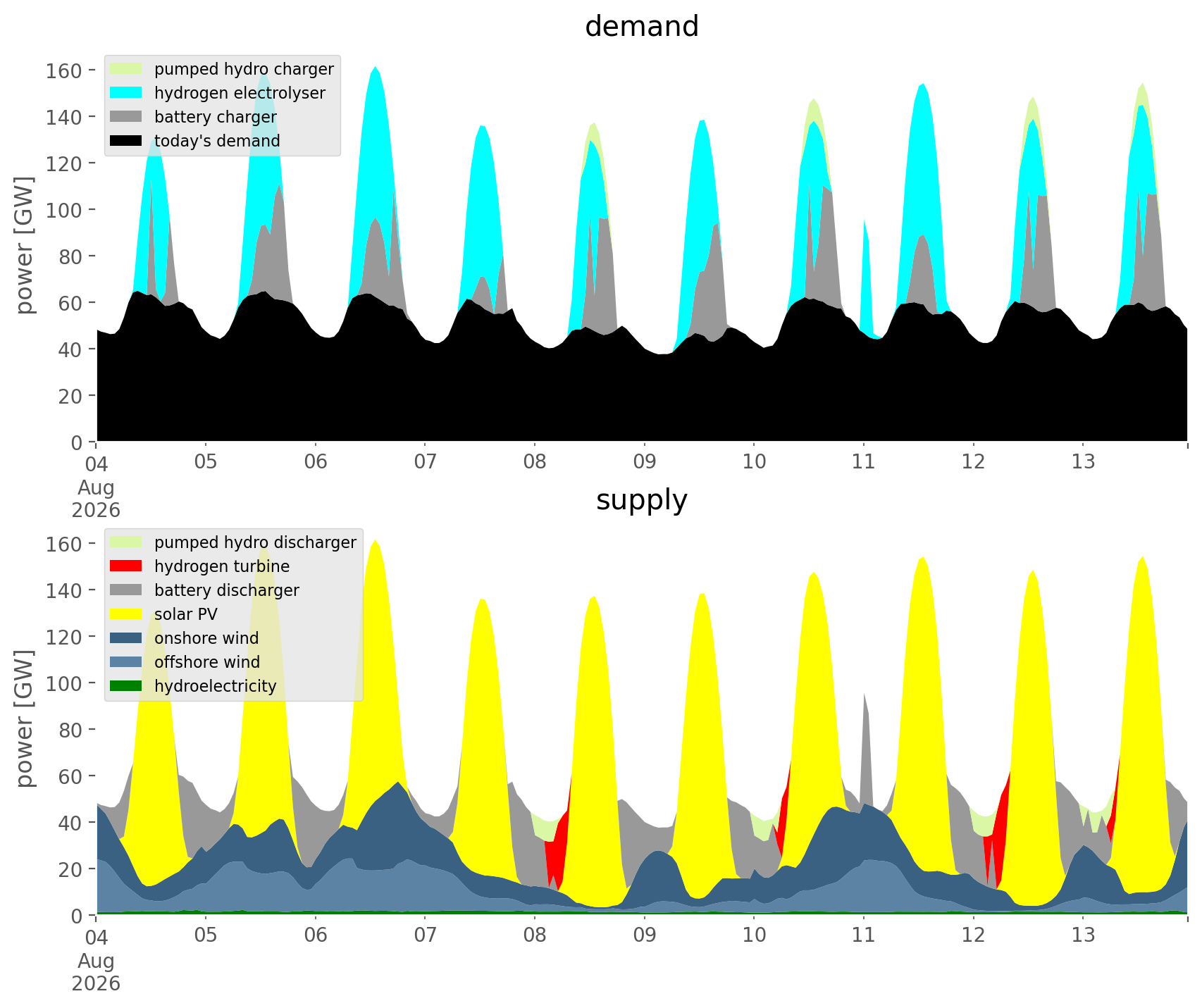Click the "onshore wind" legend label
Image resolution: width=1202 pixels, height=1008 pixels.
[206, 638]
